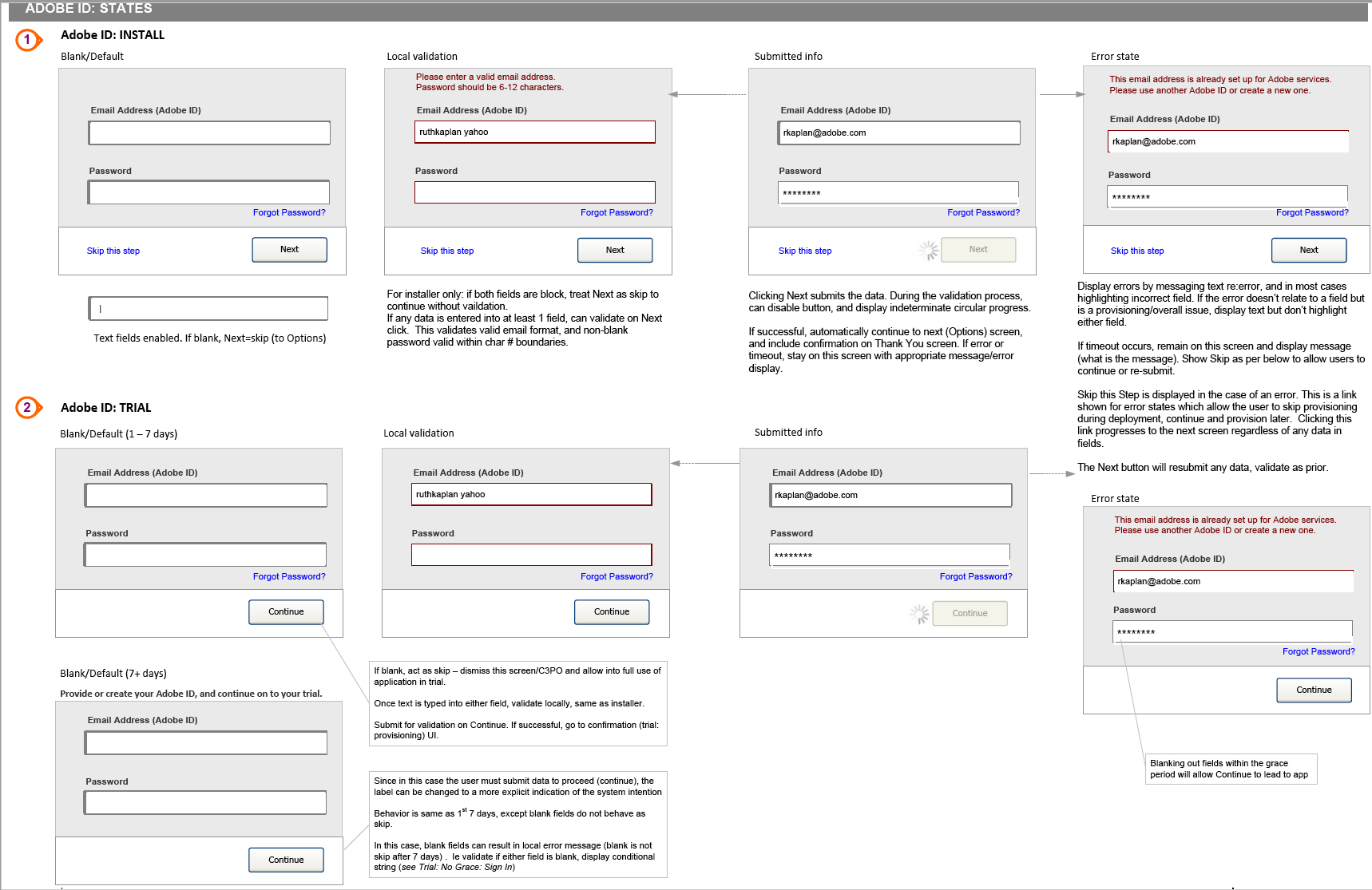Click Continue button in Trial Error state panel

pos(1314,690)
